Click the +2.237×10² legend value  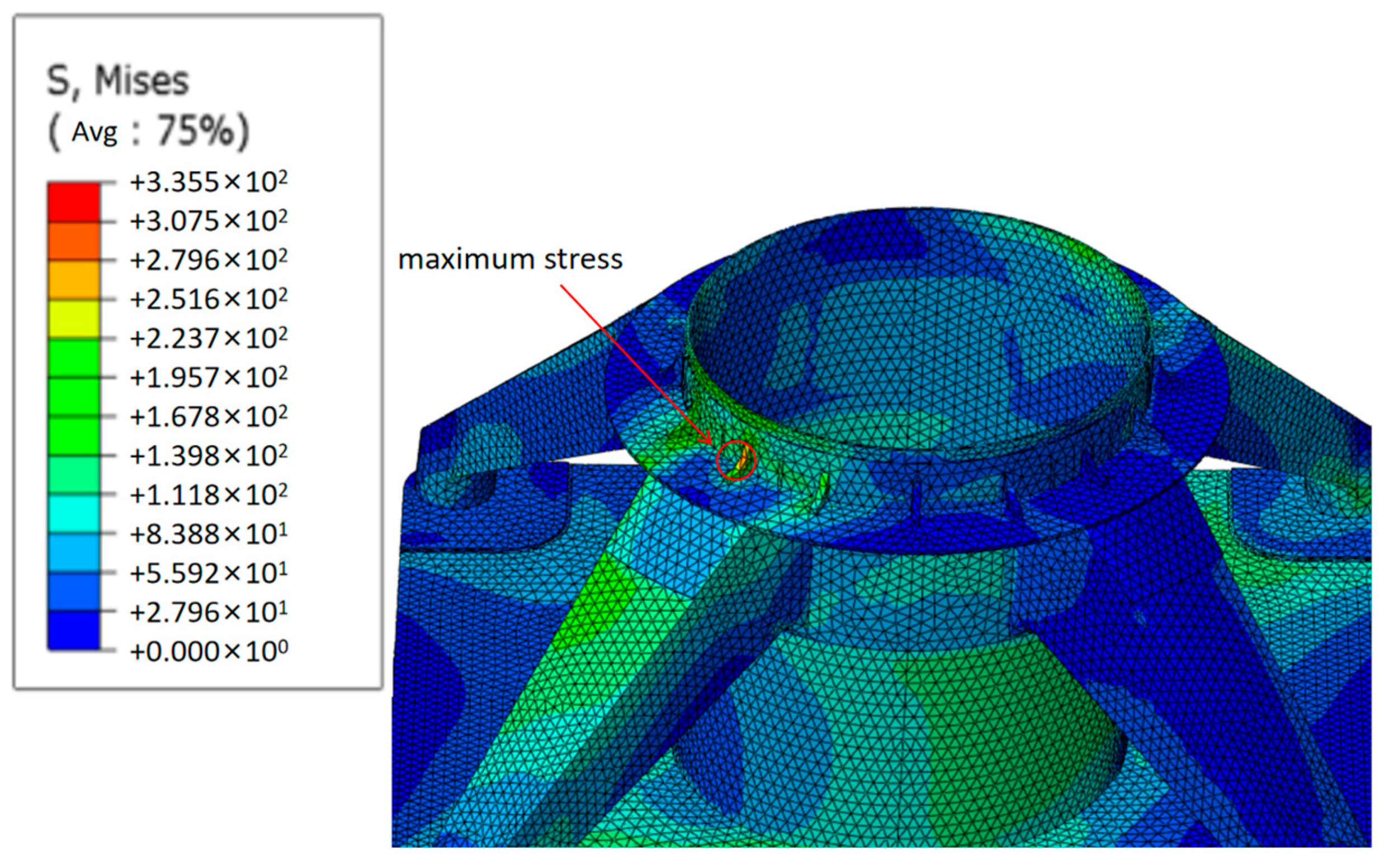[209, 338]
